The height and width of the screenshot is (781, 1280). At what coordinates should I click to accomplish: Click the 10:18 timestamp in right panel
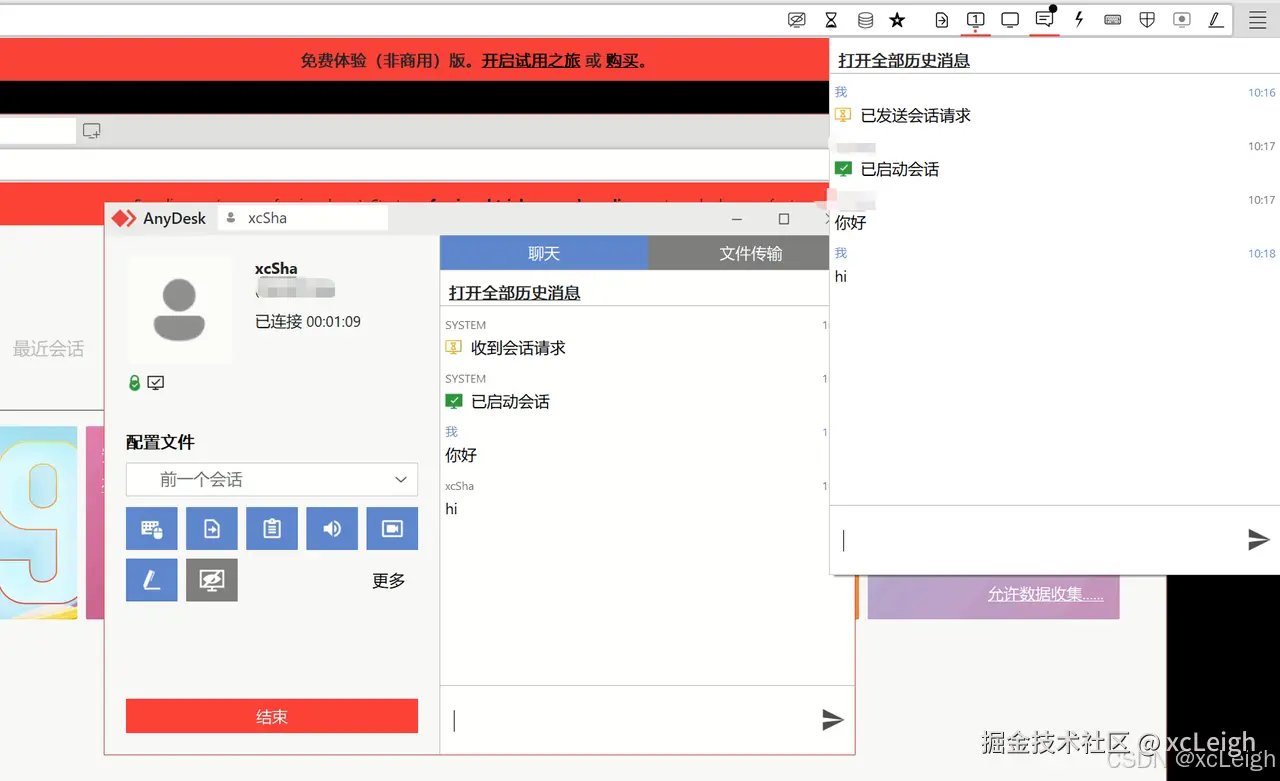click(1261, 254)
